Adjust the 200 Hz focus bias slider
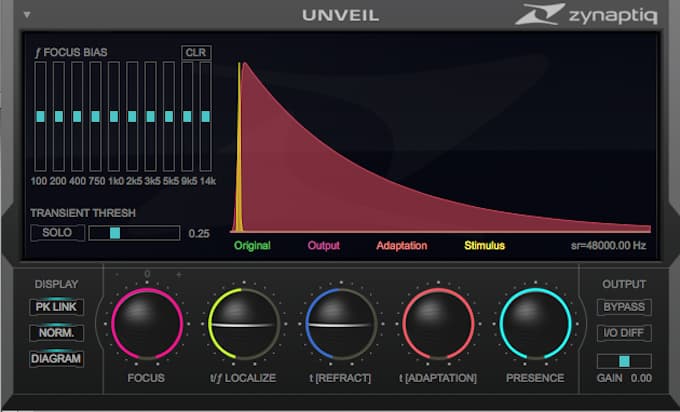This screenshot has height=412, width=680. click(59, 116)
